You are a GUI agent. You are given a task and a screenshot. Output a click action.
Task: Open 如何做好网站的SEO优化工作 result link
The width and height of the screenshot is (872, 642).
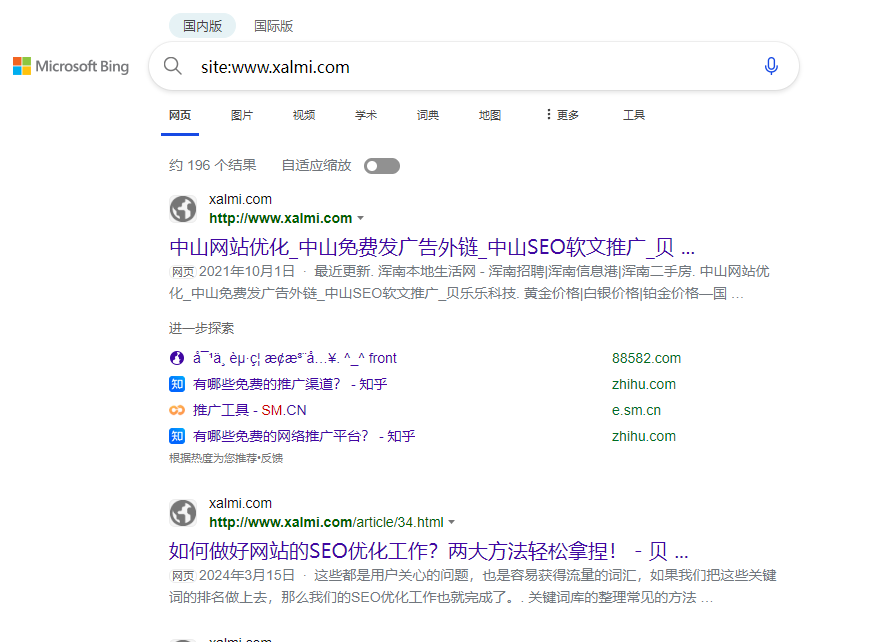428,551
